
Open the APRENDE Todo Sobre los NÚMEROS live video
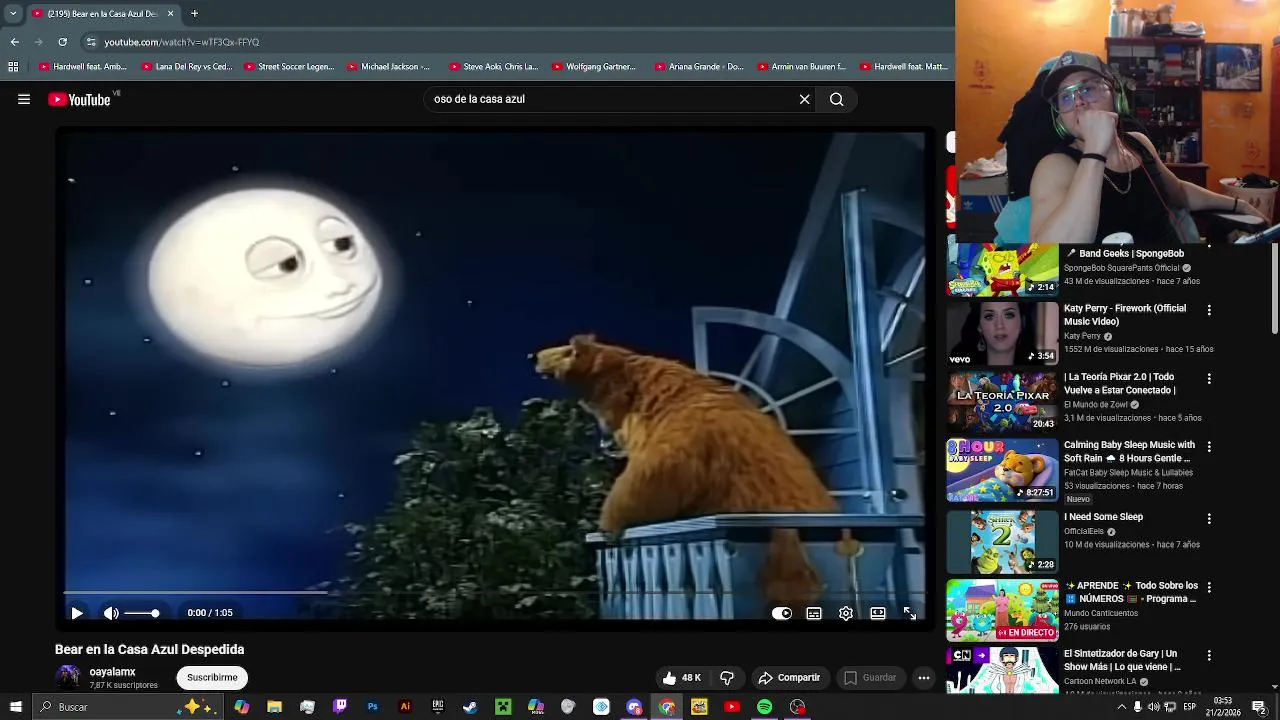click(x=1002, y=610)
